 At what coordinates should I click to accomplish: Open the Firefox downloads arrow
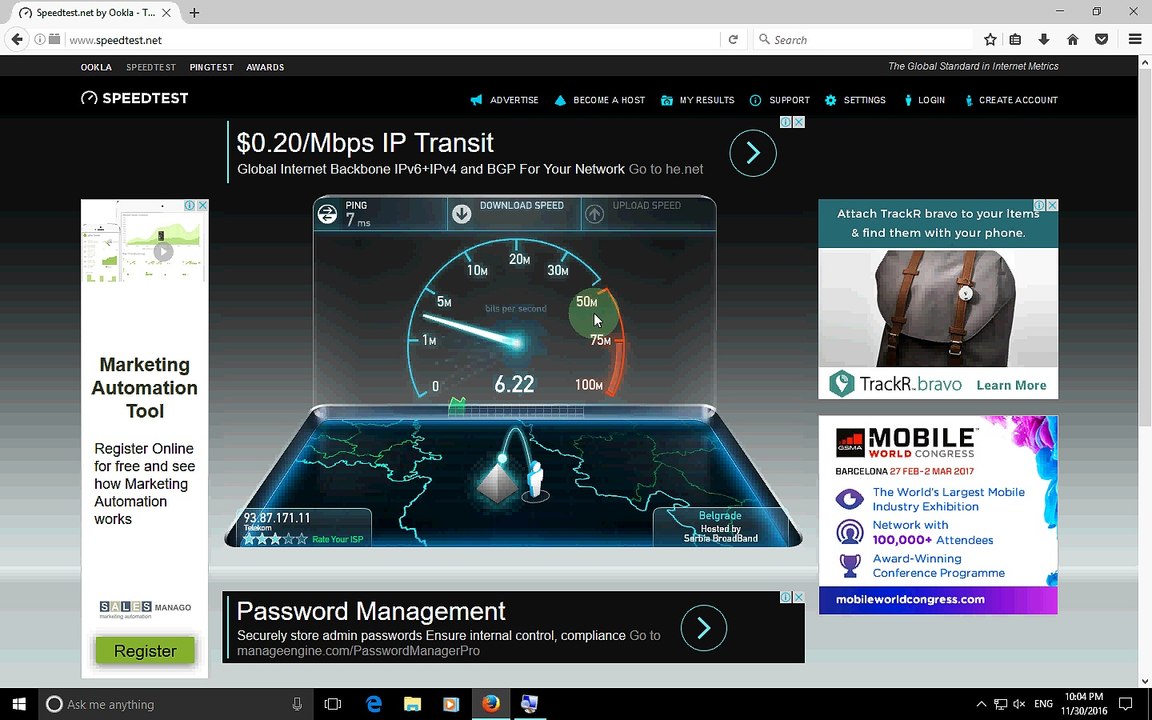click(1043, 40)
